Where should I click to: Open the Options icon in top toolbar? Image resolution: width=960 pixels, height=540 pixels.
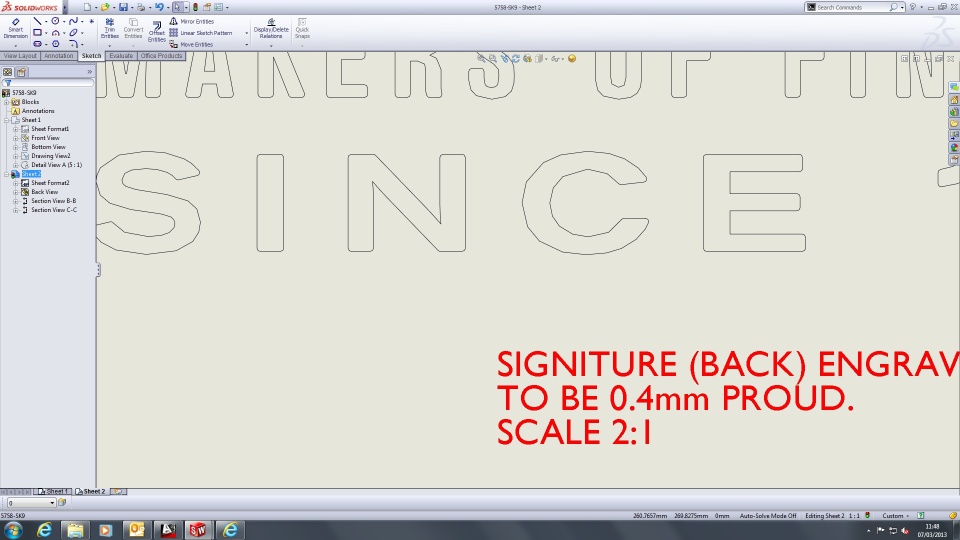pos(218,7)
